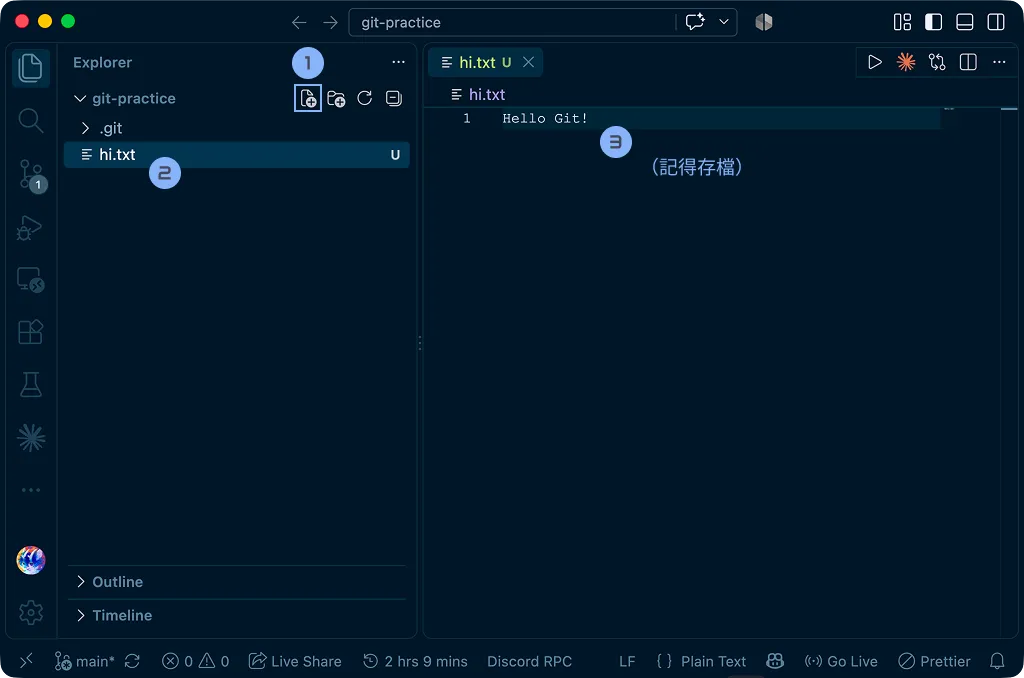Show additional views via activity bar ellipsis

tap(31, 490)
